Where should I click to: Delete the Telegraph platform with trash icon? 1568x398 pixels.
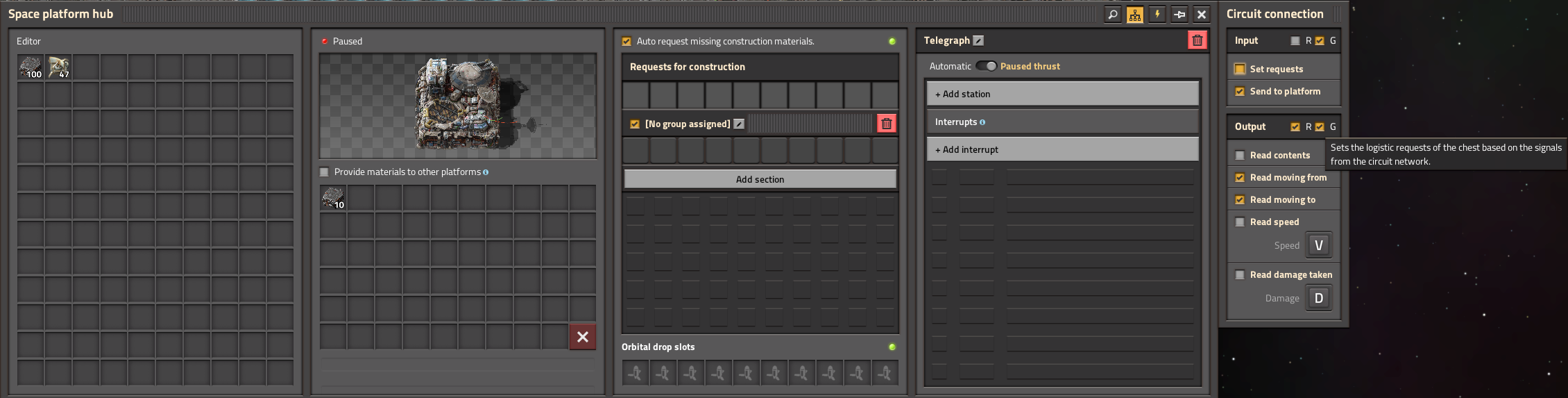click(1198, 40)
